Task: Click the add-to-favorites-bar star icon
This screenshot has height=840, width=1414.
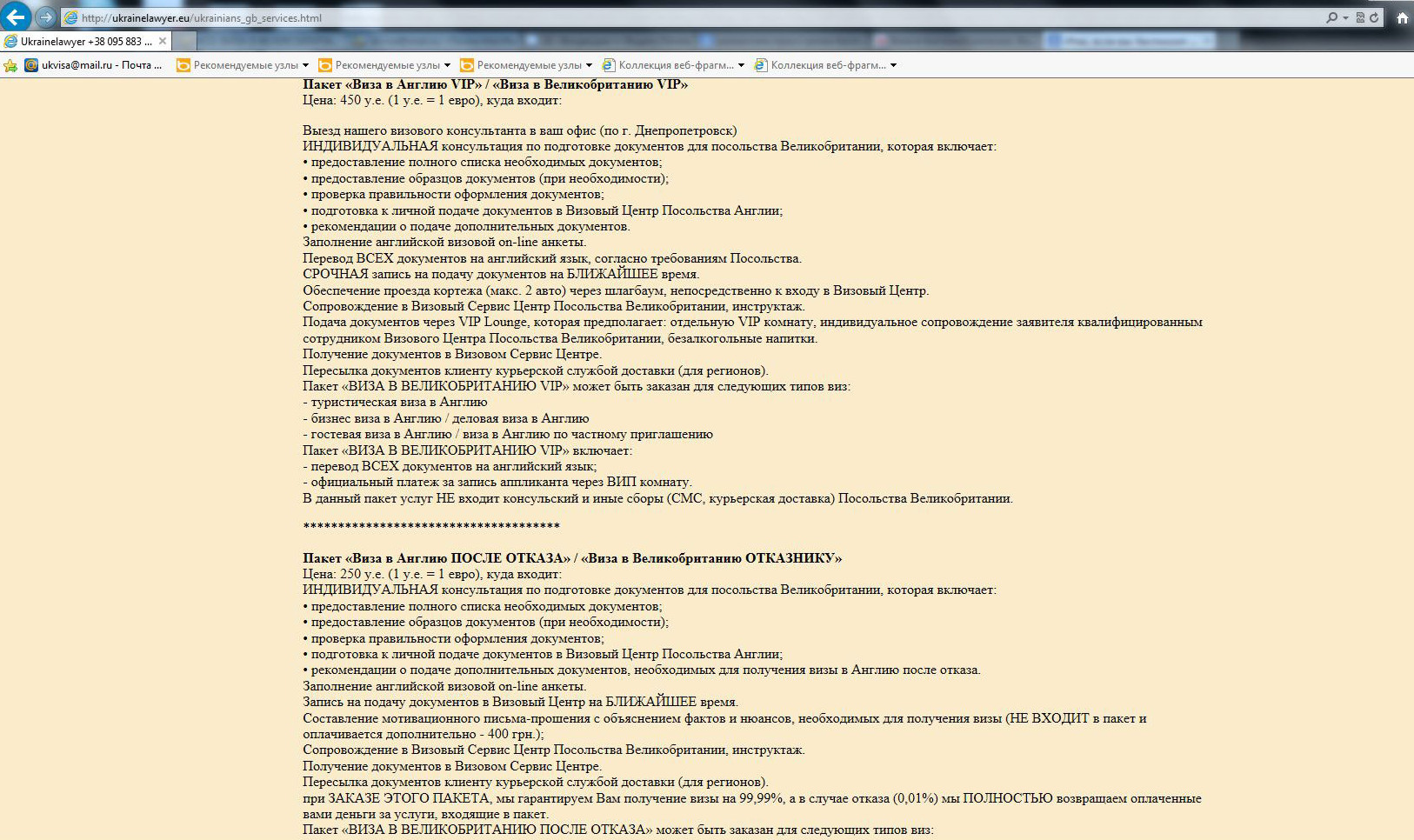Action: (10, 65)
